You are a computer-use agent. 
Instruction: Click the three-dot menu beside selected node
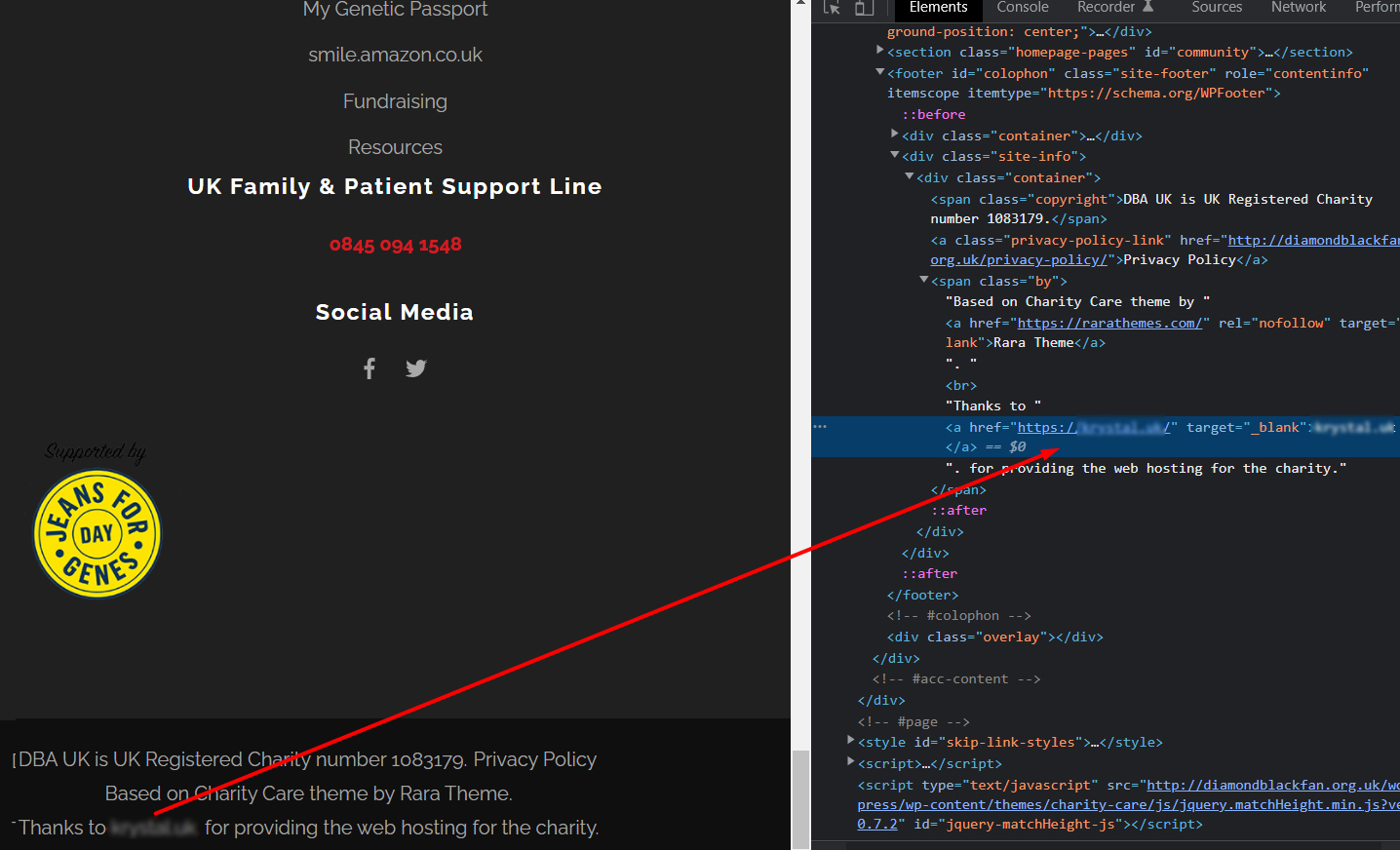click(820, 427)
